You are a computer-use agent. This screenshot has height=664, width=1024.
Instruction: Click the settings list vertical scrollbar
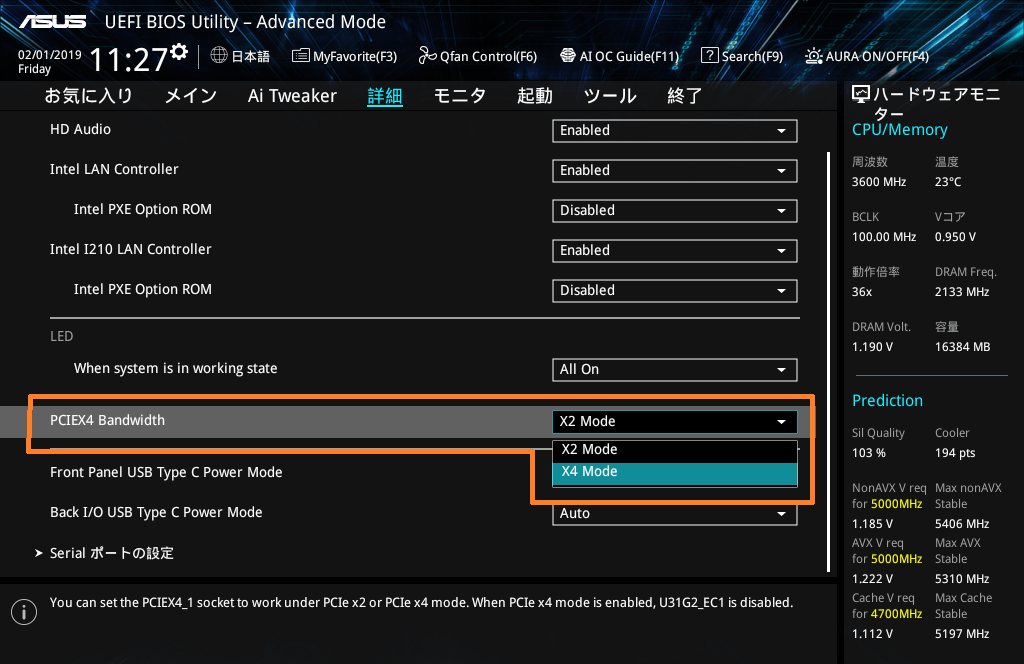828,362
